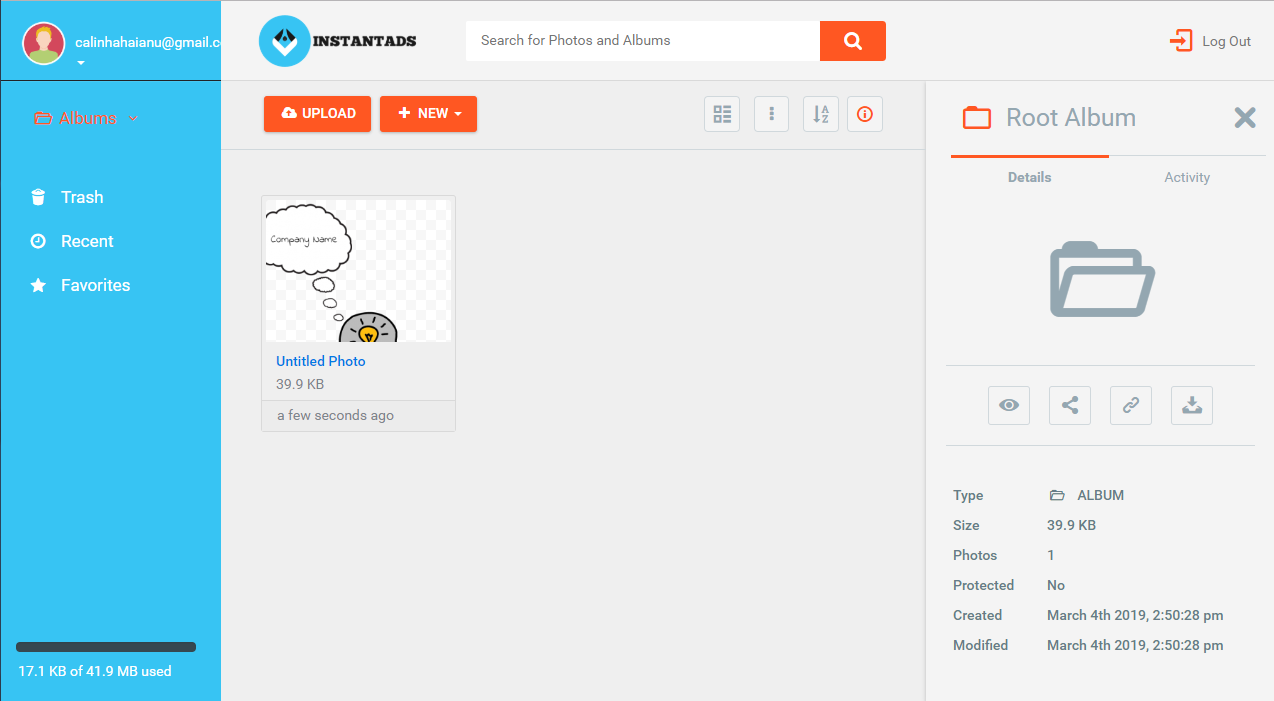Open the Untitled Photo thumbnail
This screenshot has width=1274, height=701.
coord(358,271)
